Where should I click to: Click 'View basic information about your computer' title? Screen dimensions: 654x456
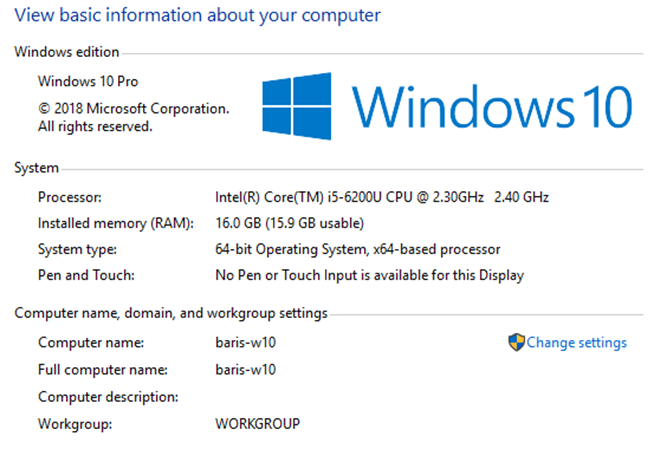pos(197,15)
